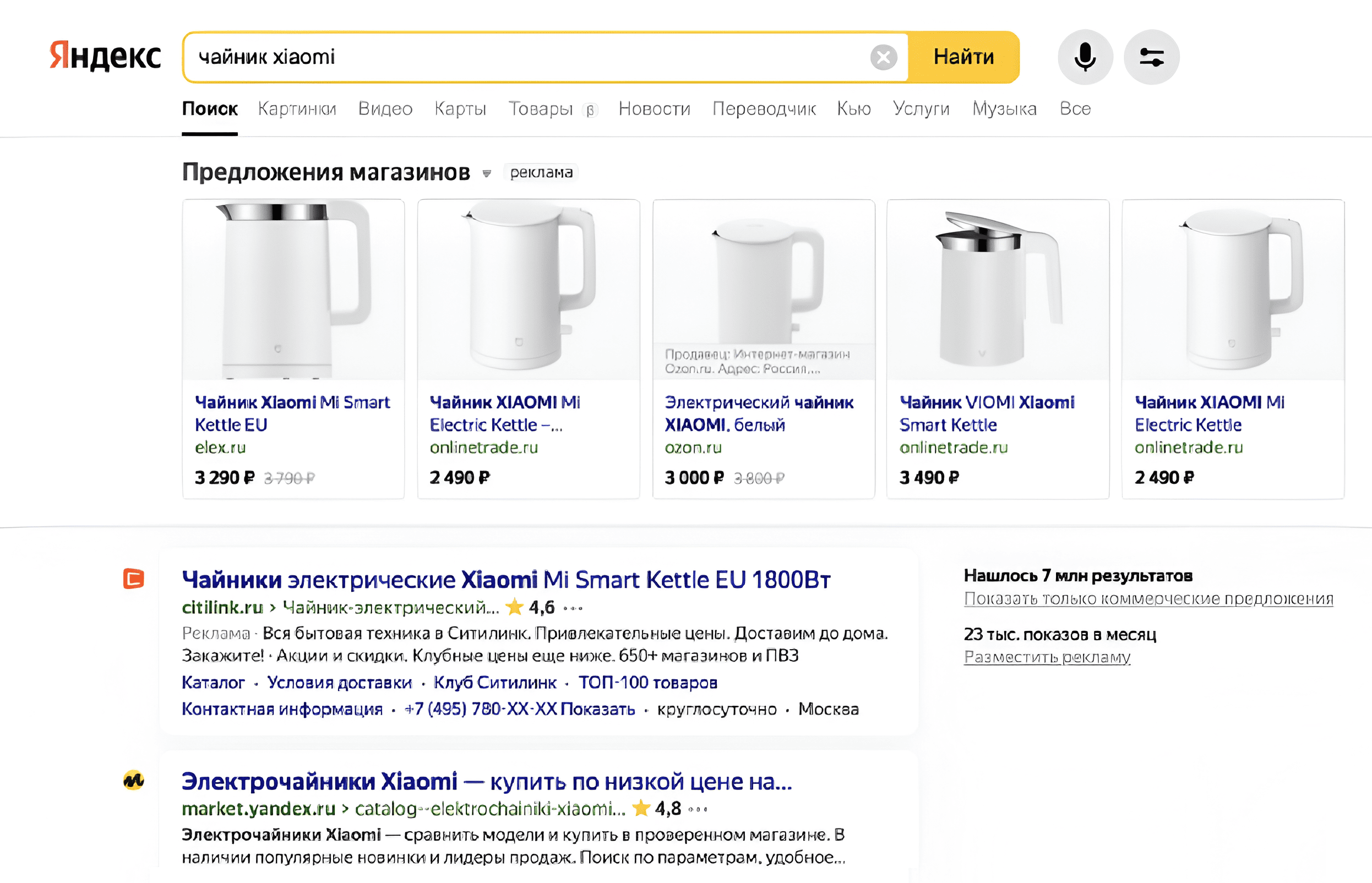
Task: Activate voice search microphone icon
Action: click(x=1085, y=57)
